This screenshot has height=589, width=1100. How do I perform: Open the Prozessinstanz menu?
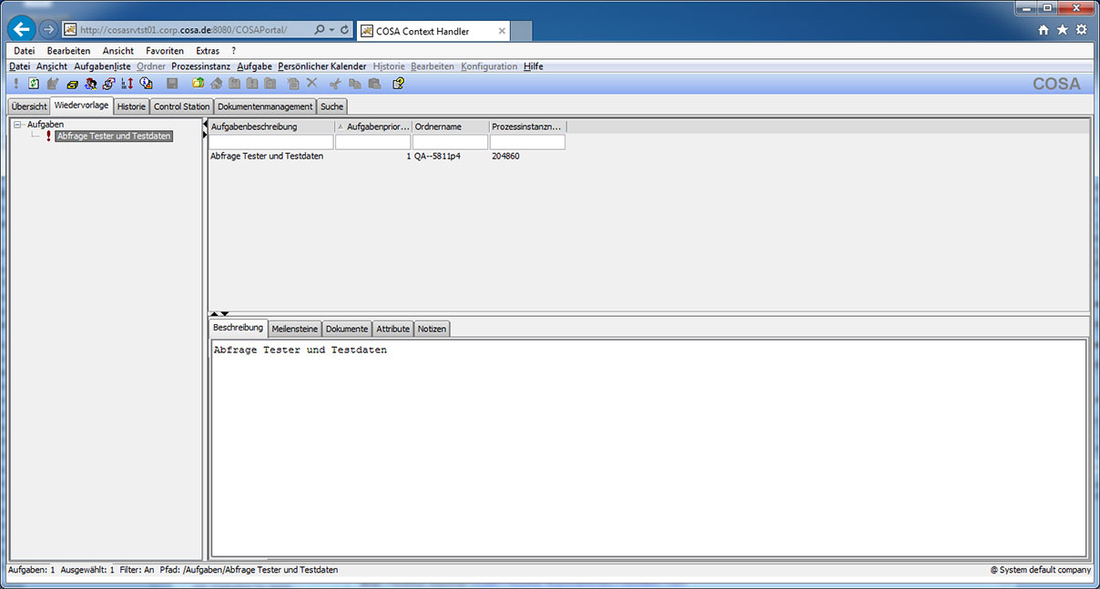(x=200, y=66)
